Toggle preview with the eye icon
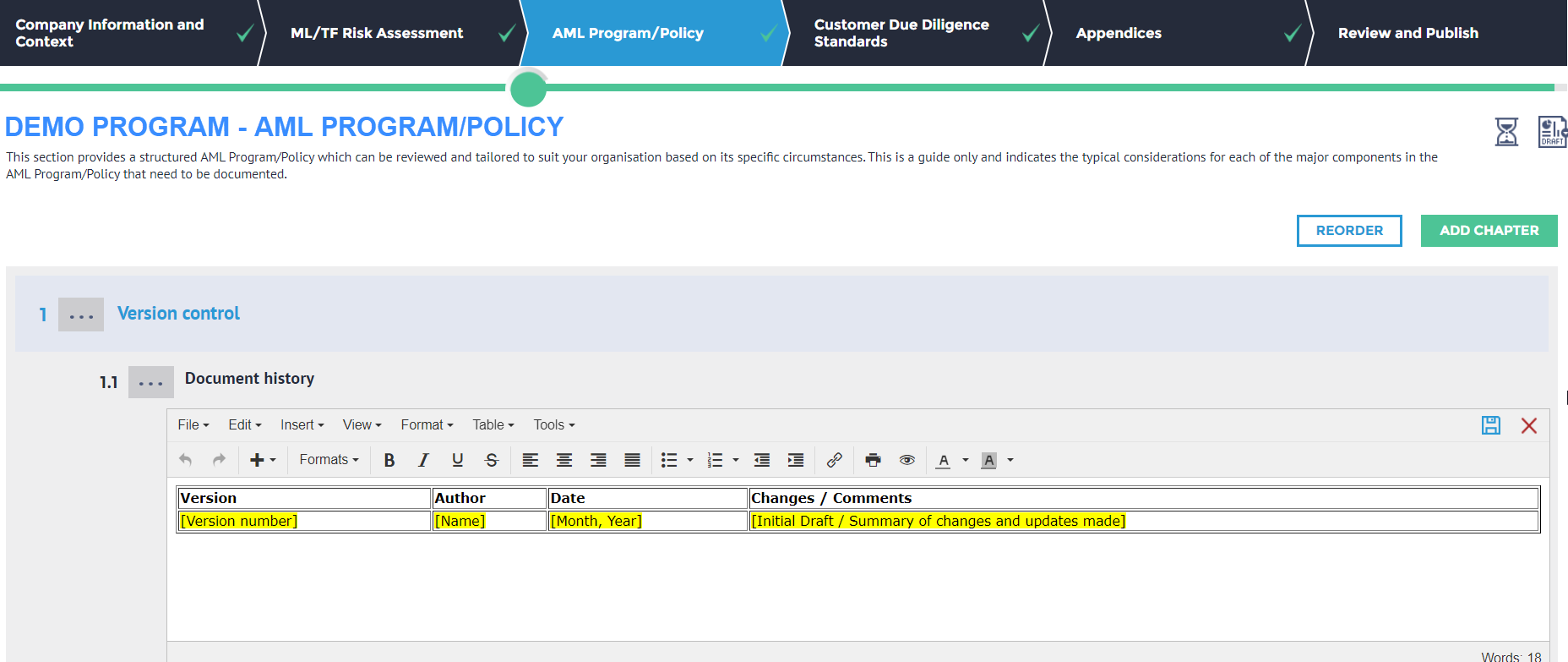This screenshot has width=1568, height=662. (907, 460)
